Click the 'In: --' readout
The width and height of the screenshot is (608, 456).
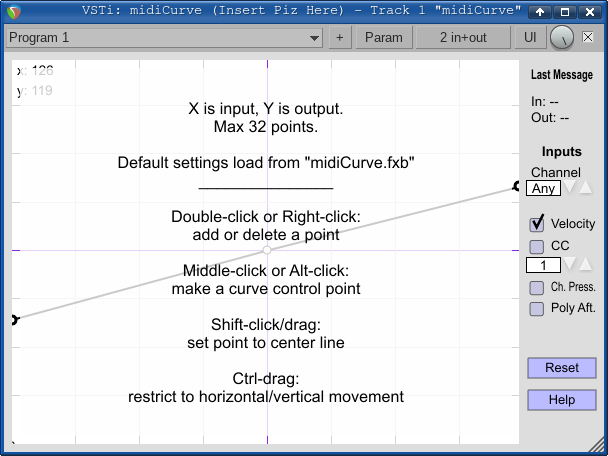(545, 102)
